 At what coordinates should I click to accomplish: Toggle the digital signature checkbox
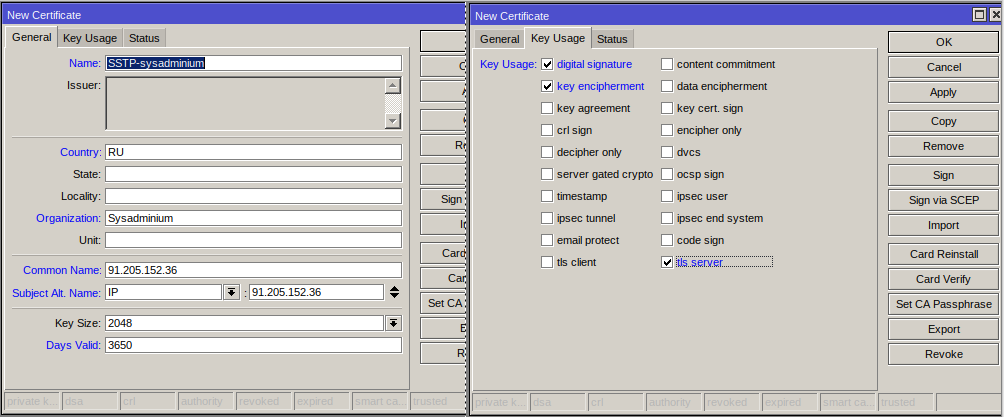[x=547, y=64]
